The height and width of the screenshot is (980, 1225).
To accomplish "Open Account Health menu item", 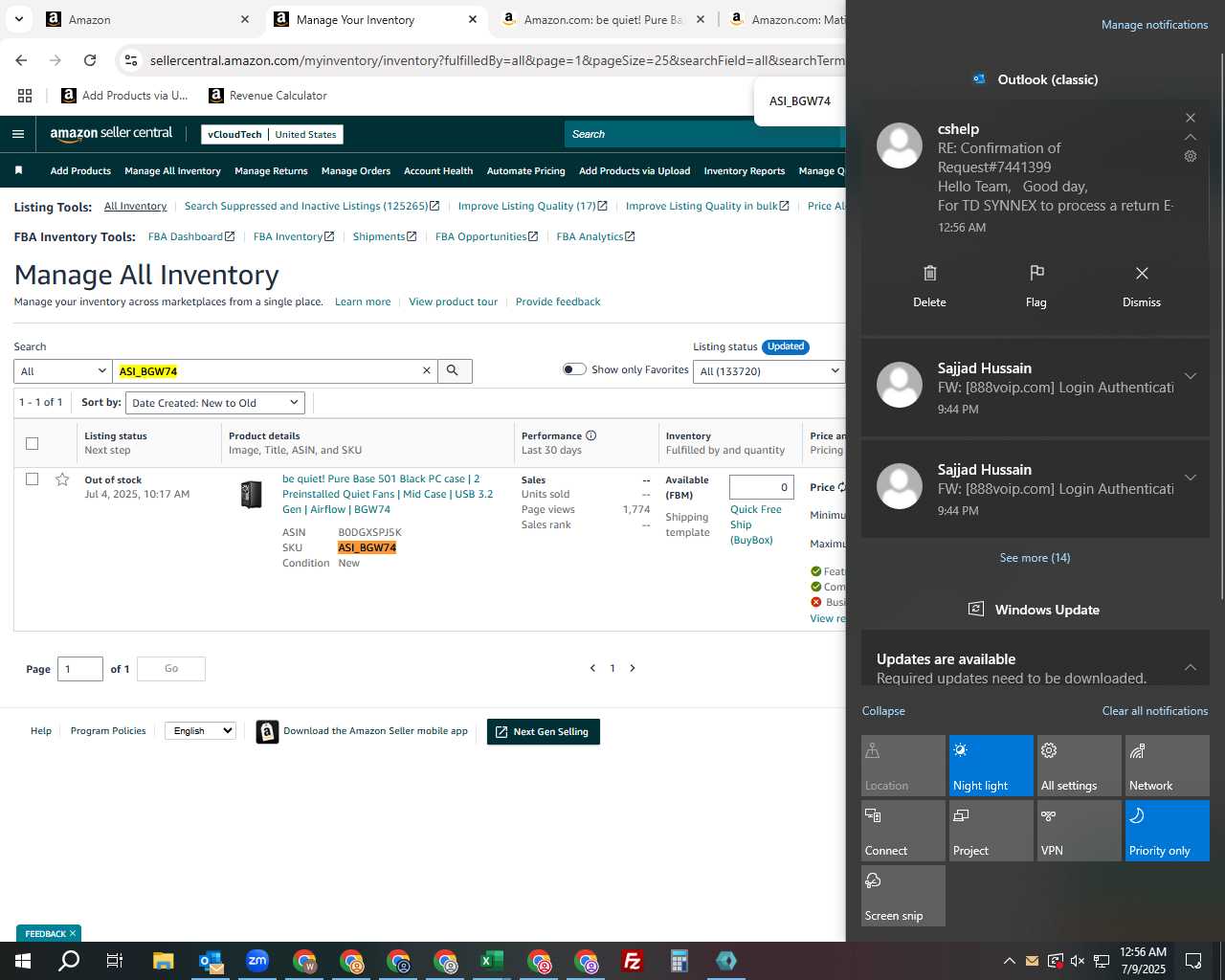I will 438,170.
